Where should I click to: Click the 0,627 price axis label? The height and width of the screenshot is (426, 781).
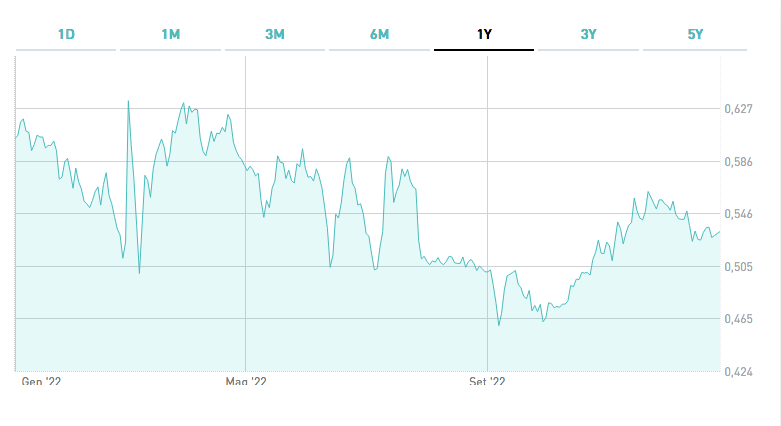(x=737, y=108)
